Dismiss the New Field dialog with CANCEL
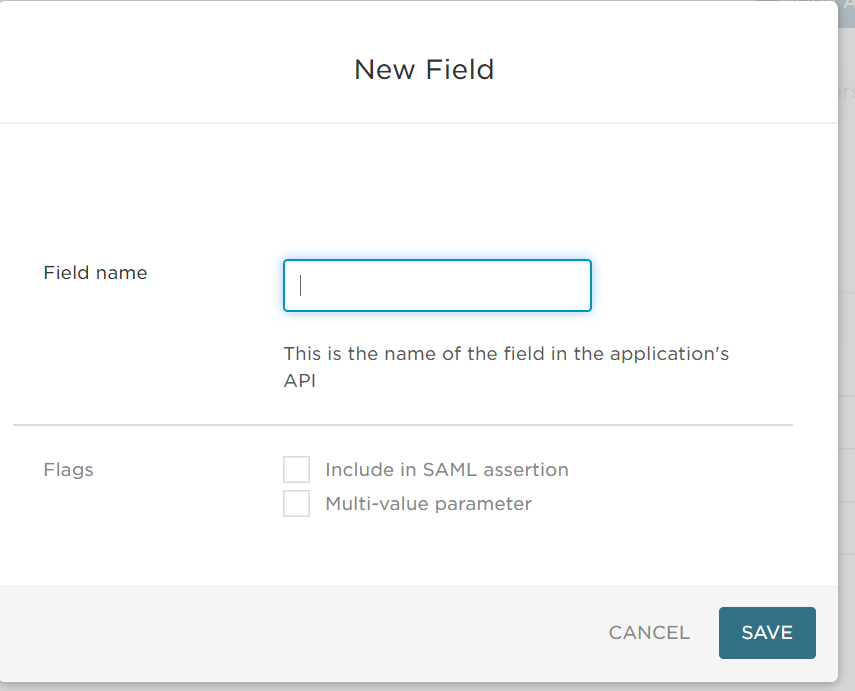The image size is (855, 691). pyautogui.click(x=649, y=633)
